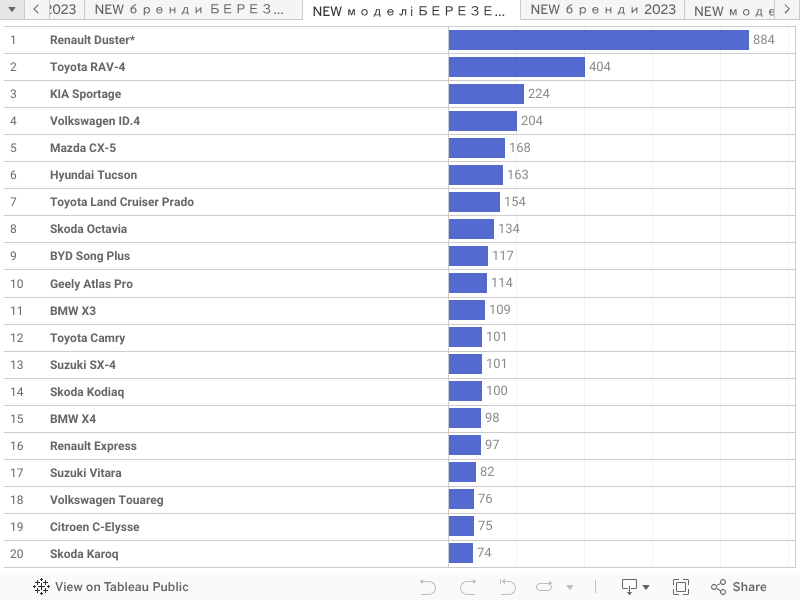Click the Tableau logo icon
Viewport: 800px width, 600px height.
pyautogui.click(x=41, y=587)
